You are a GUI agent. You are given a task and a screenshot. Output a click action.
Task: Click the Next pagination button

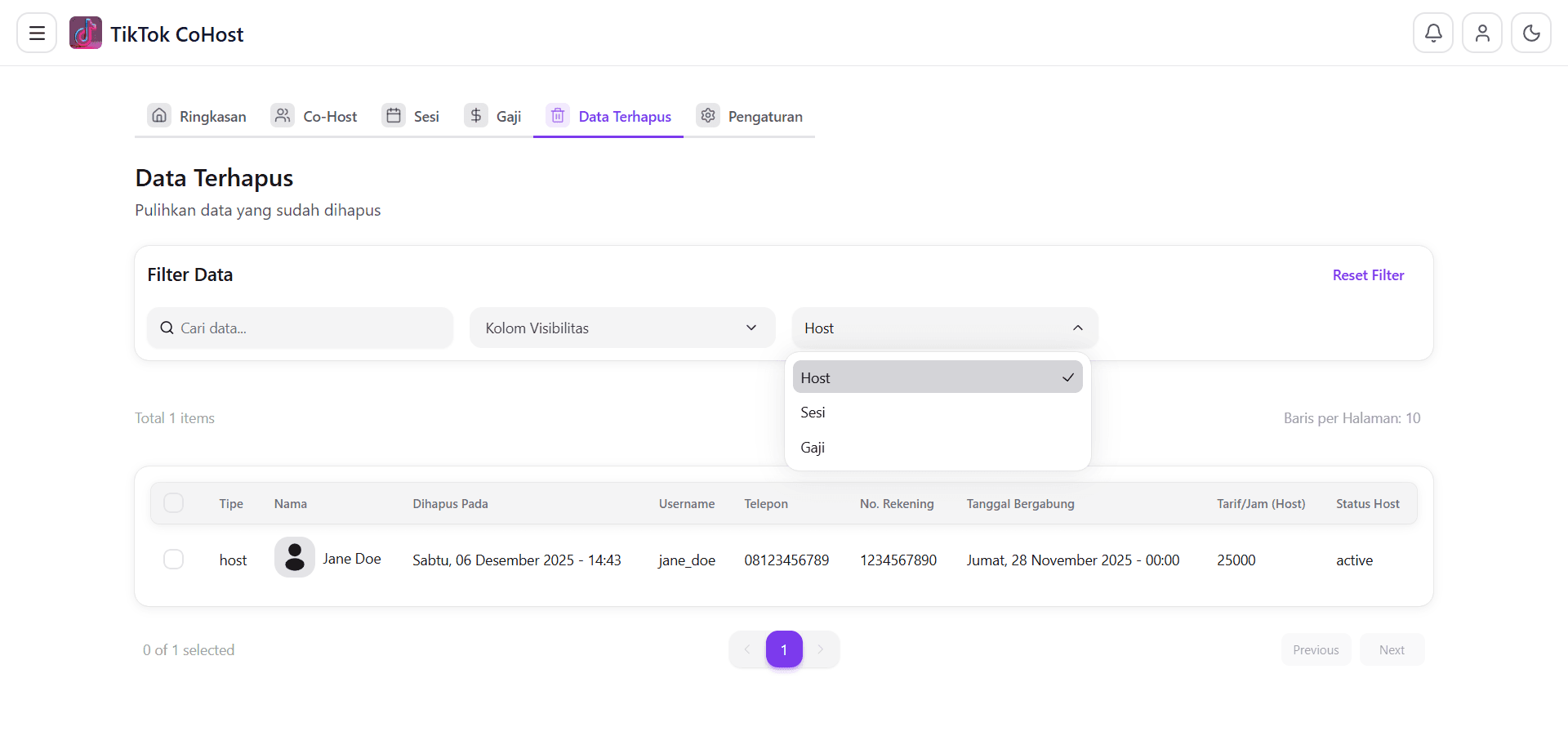[1392, 649]
